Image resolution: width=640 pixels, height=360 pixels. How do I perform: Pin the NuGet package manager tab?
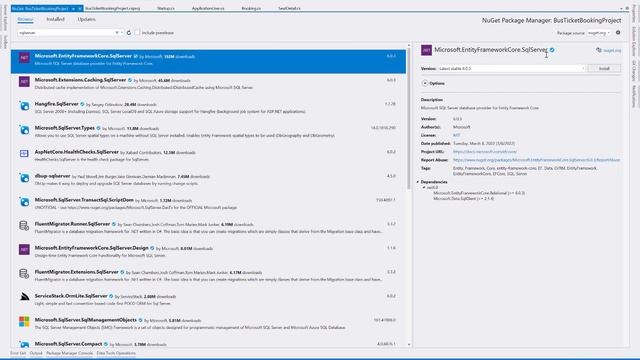pos(73,9)
